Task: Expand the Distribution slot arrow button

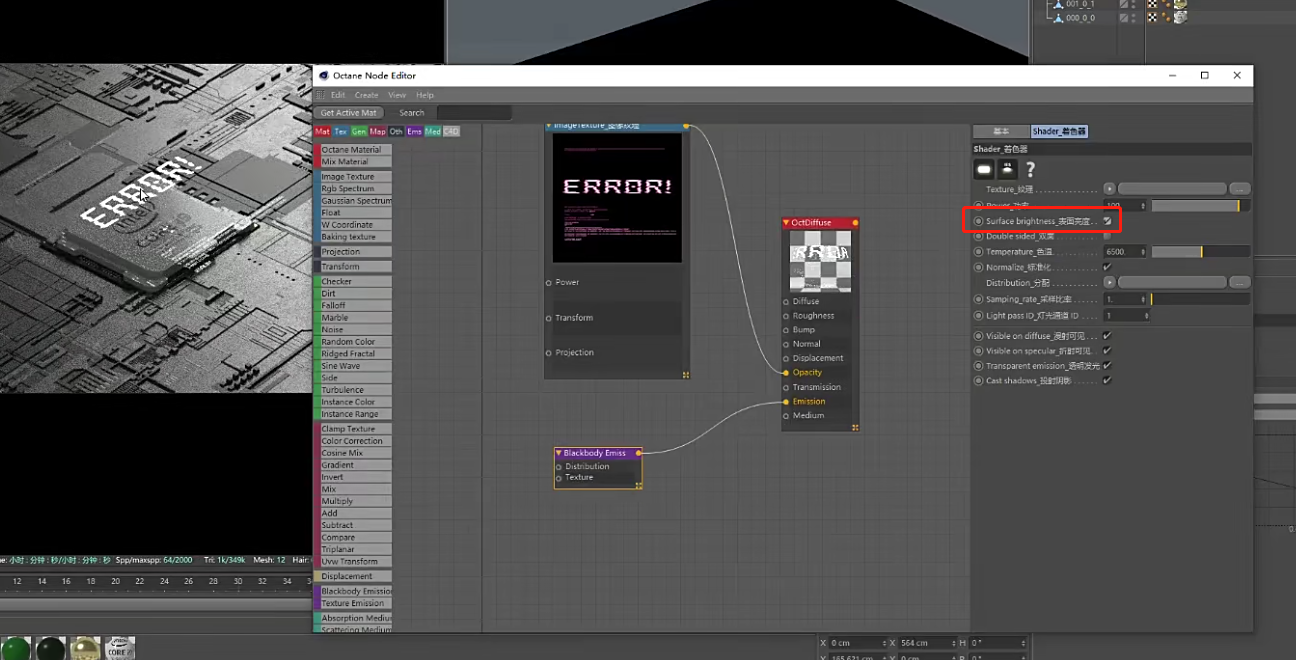Action: click(1110, 283)
